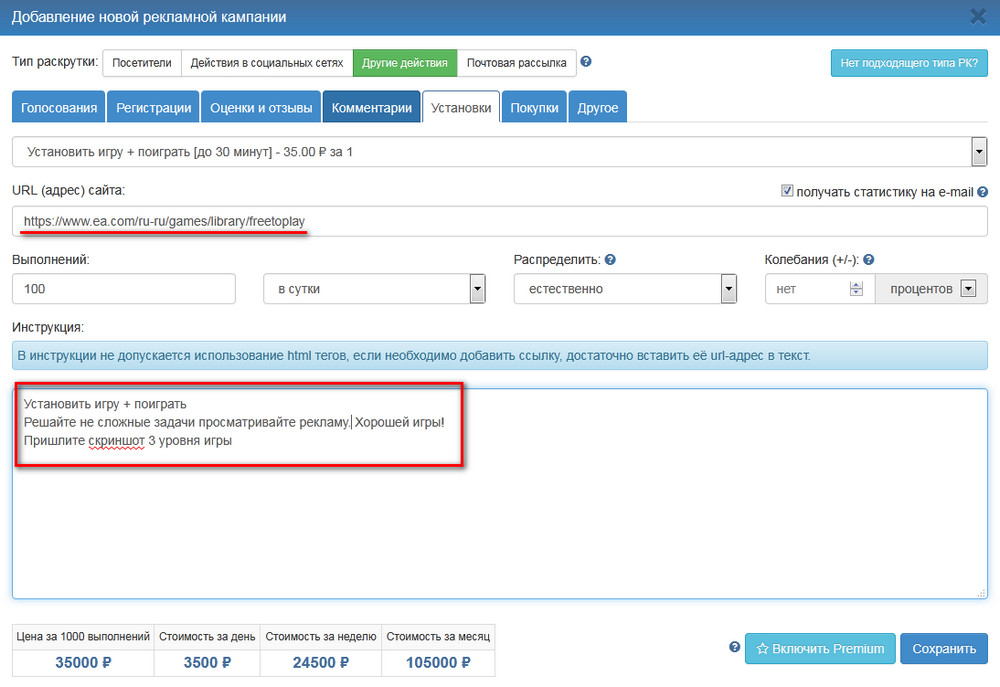Click the URL address input field
The height and width of the screenshot is (687, 1000).
click(x=500, y=221)
